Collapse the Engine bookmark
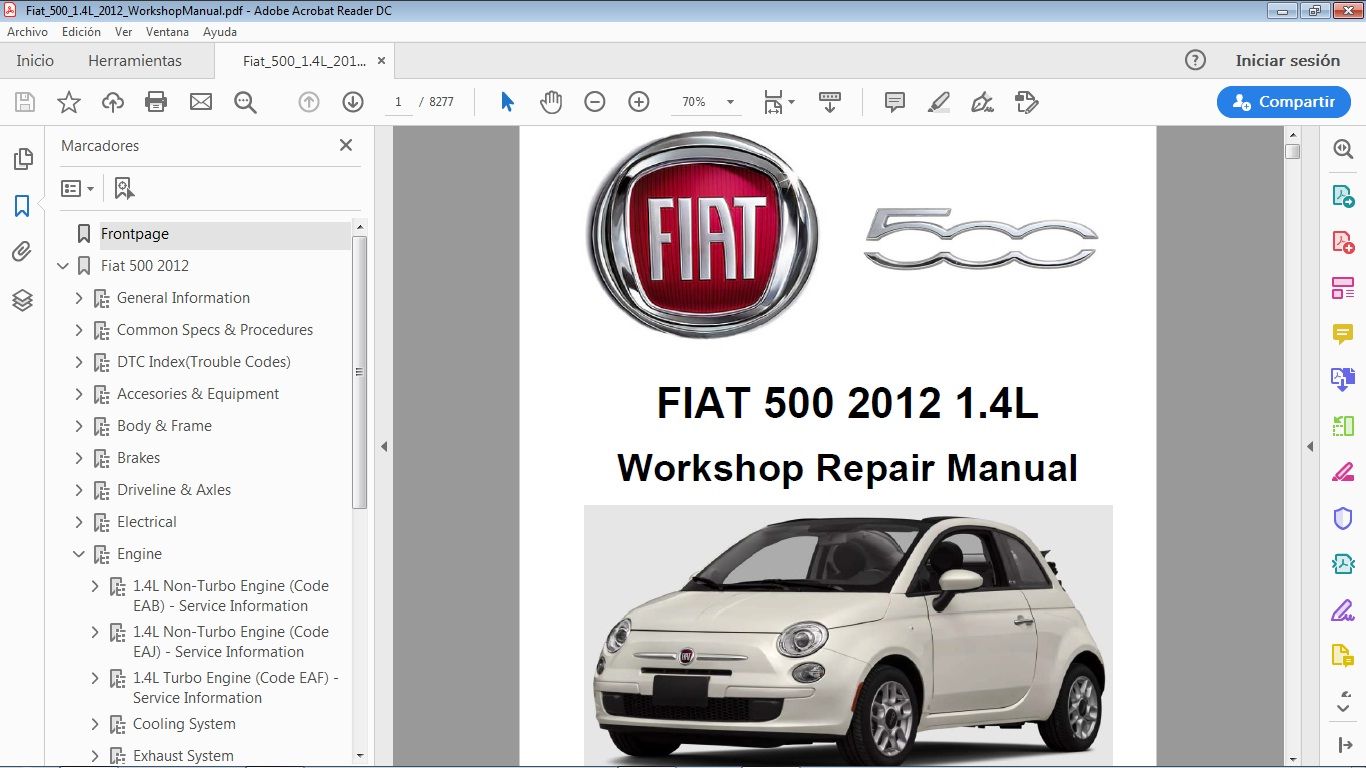 pos(79,554)
